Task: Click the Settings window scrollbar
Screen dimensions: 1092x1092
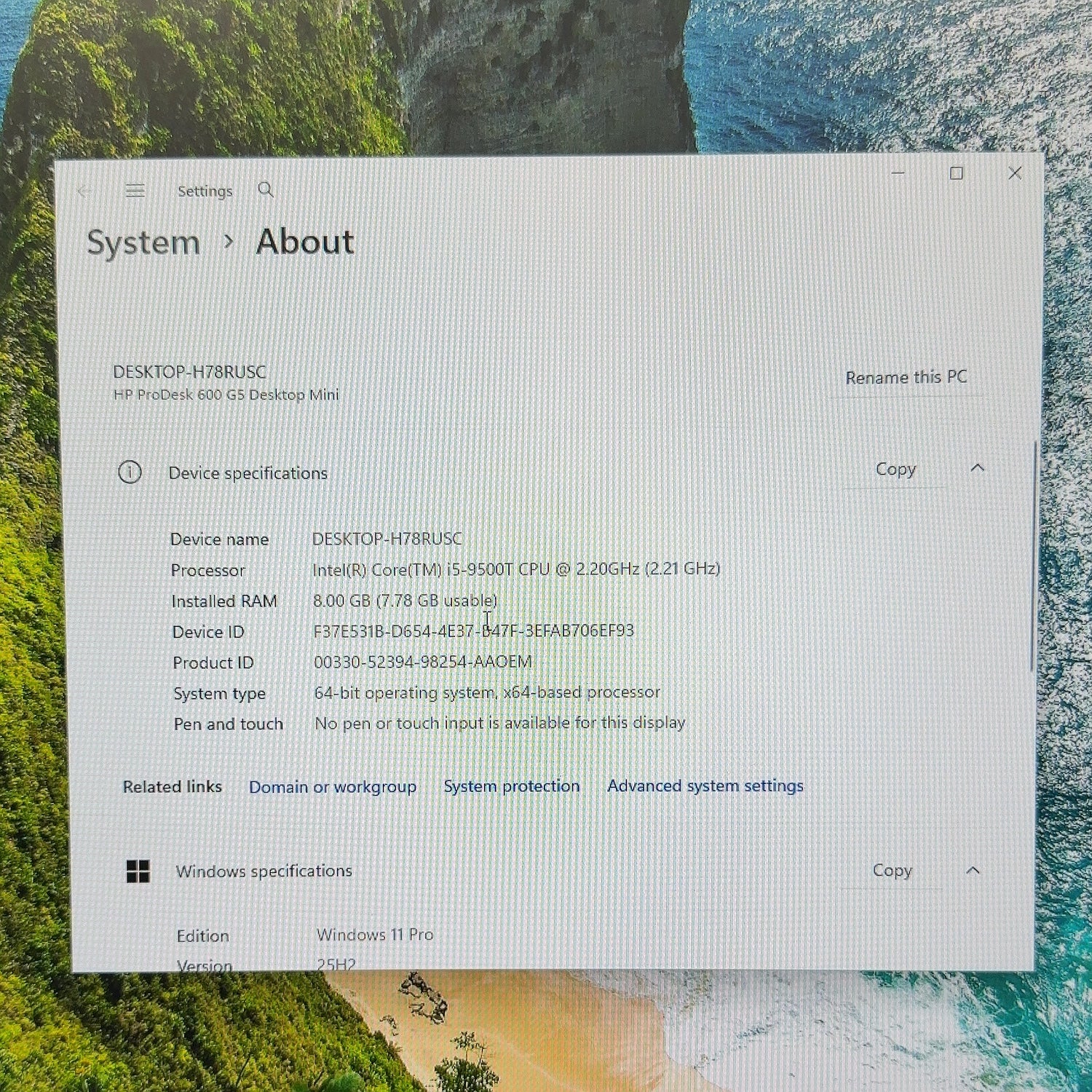Action: (1032, 557)
